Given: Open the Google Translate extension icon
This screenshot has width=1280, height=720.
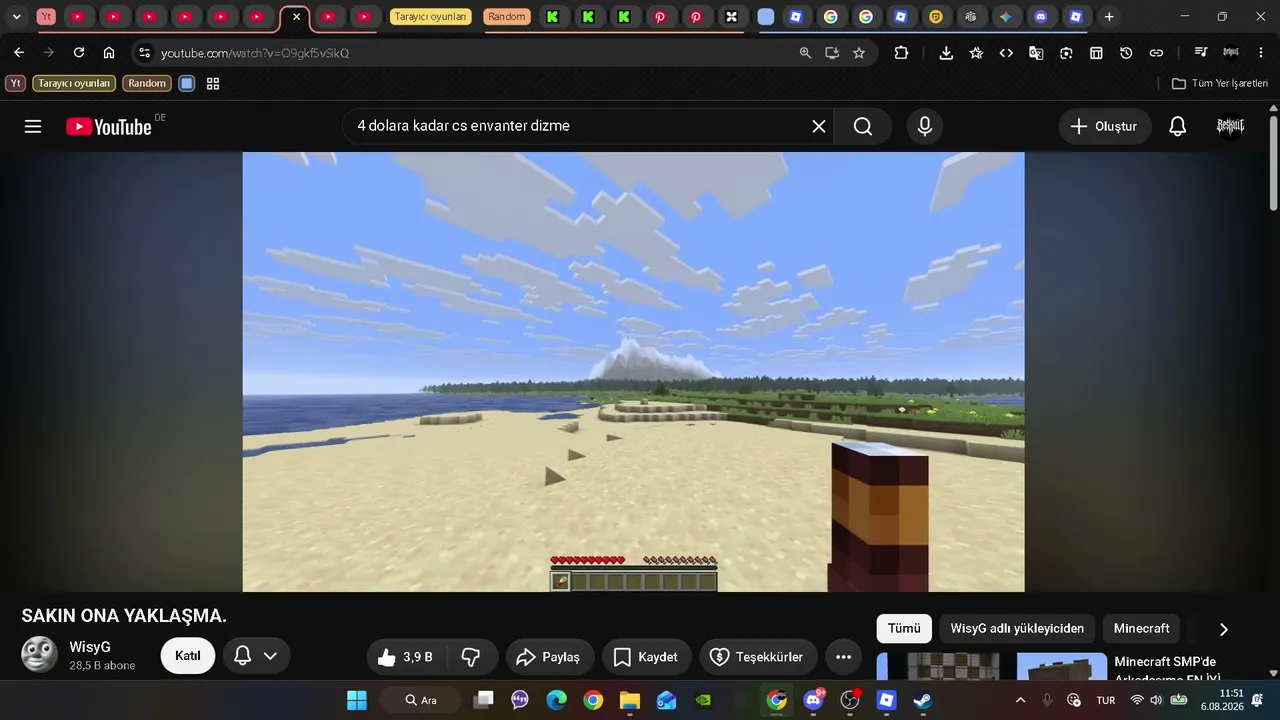Looking at the screenshot, I should click(1036, 53).
